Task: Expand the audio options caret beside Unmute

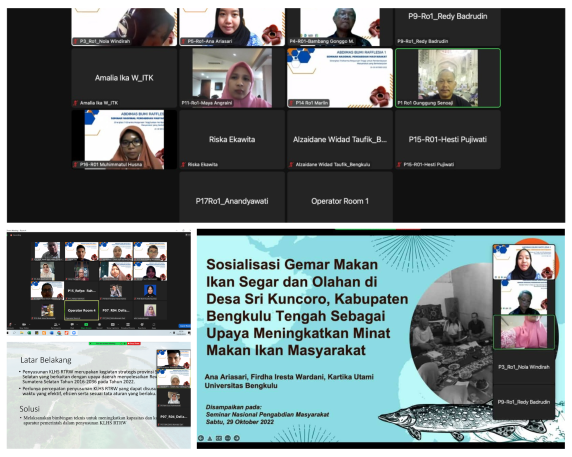Action: coord(15,325)
